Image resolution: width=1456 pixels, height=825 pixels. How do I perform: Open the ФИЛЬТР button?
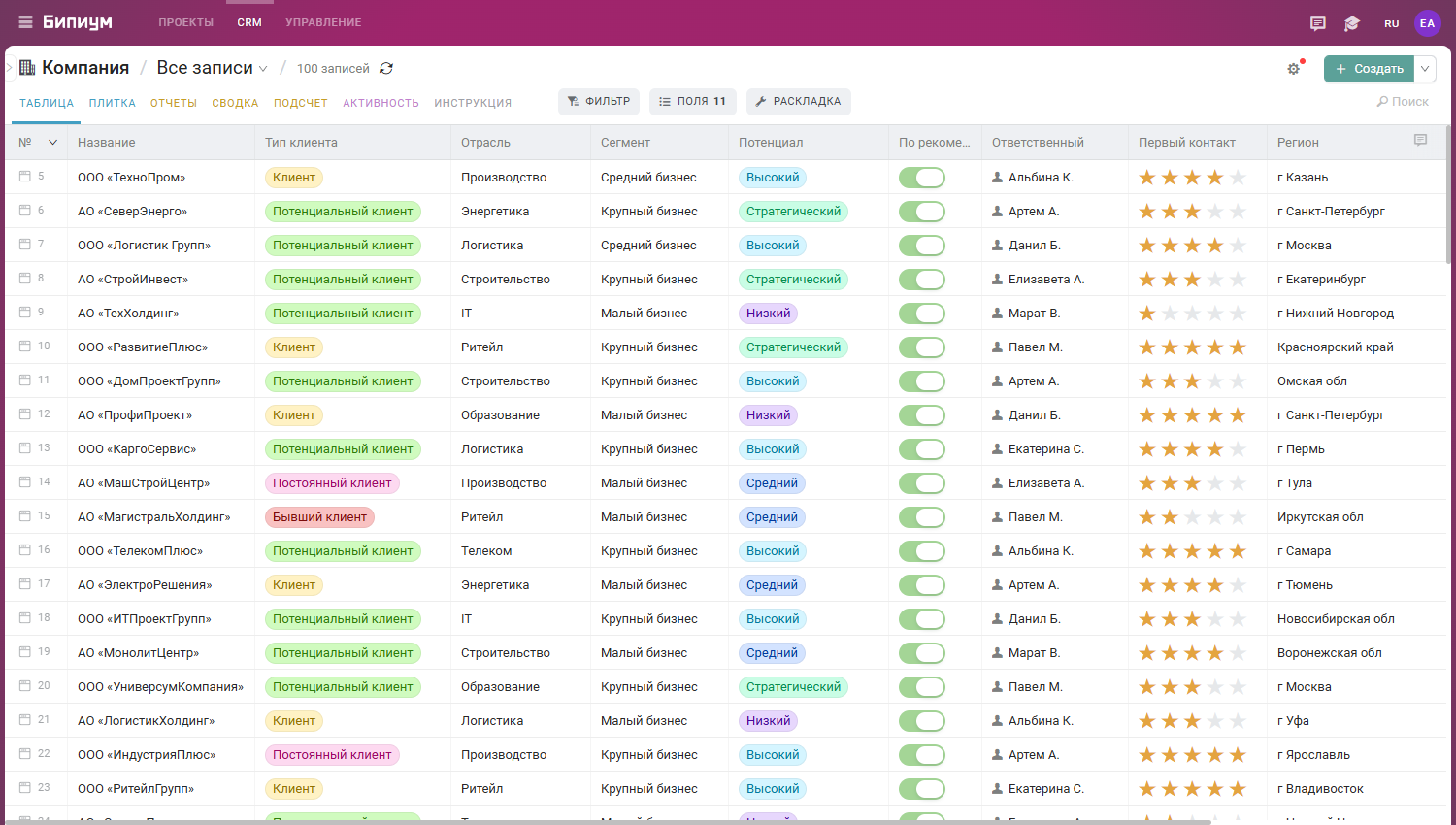point(599,101)
